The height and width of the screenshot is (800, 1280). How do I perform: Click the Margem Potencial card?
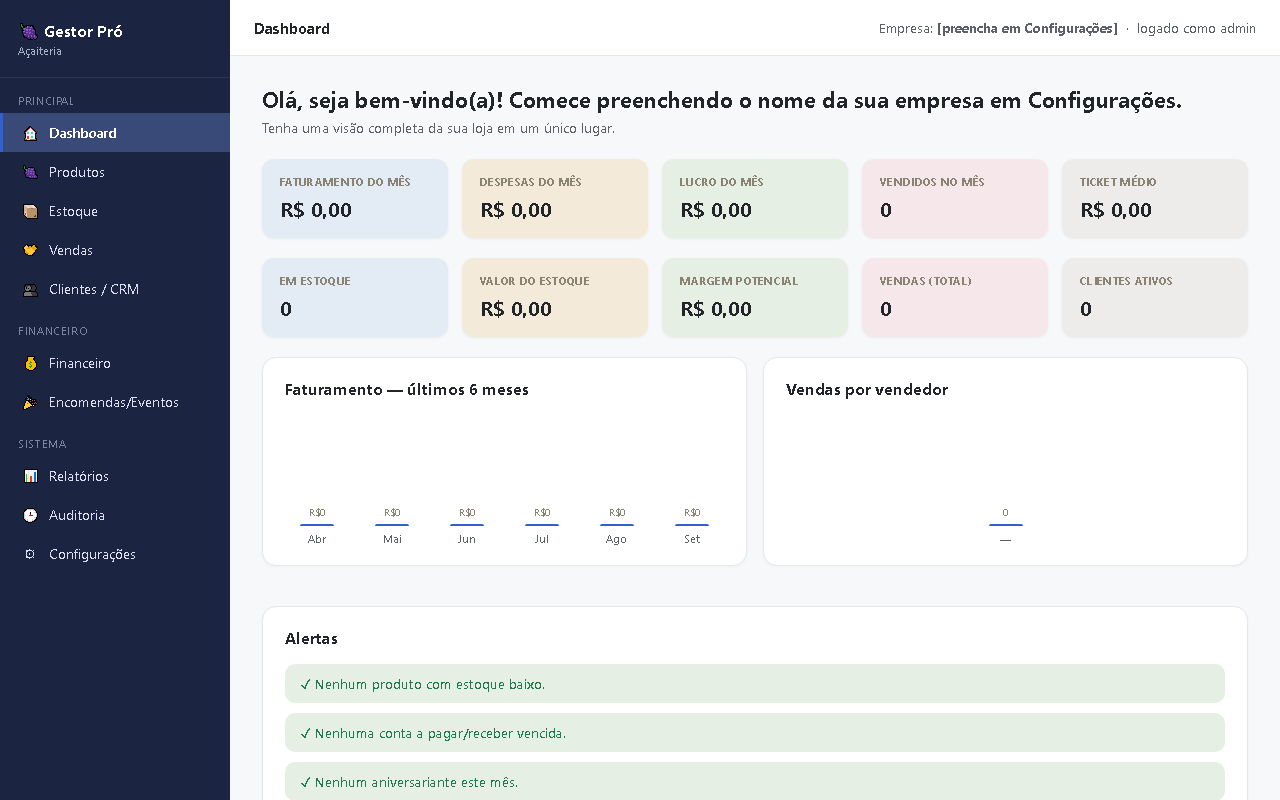point(755,297)
